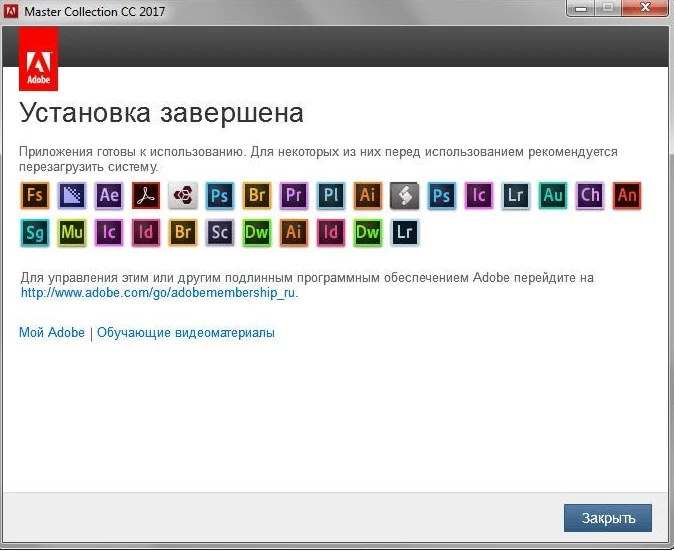Select the Br icon beside the Sc icon
Image resolution: width=674 pixels, height=551 pixels.
[183, 233]
